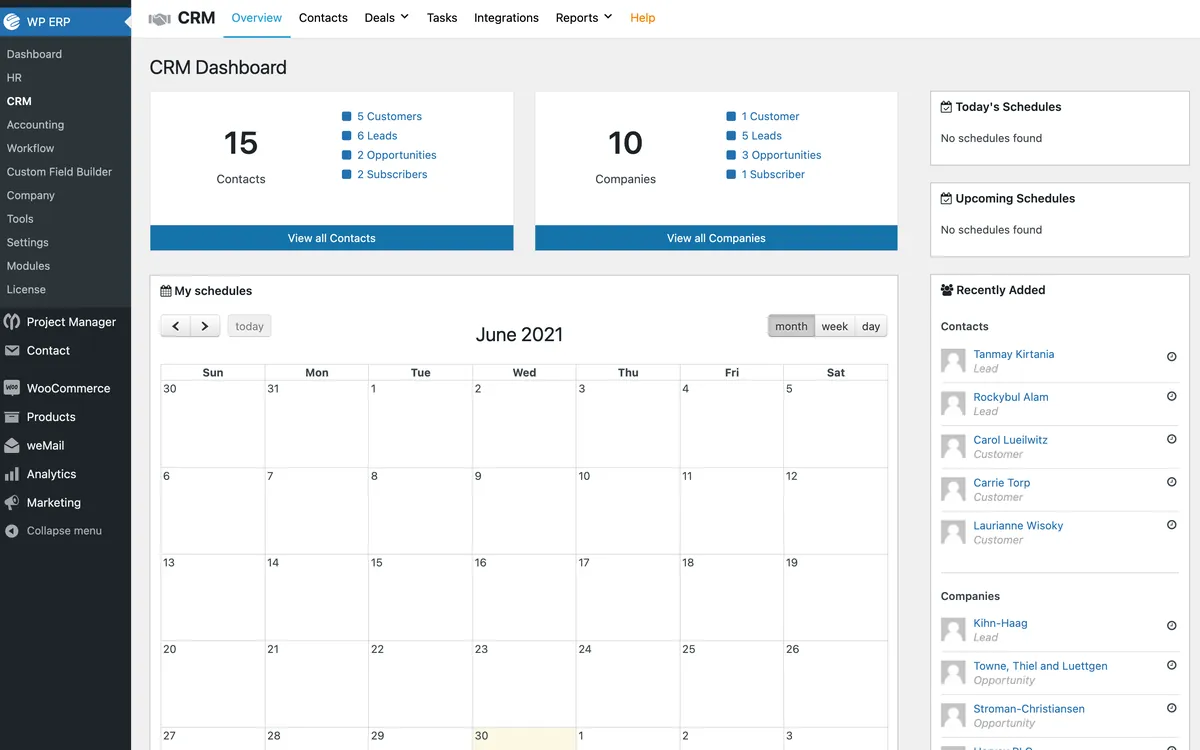1200x750 pixels.
Task: Open the 1 Customer companies link
Action: coord(771,116)
